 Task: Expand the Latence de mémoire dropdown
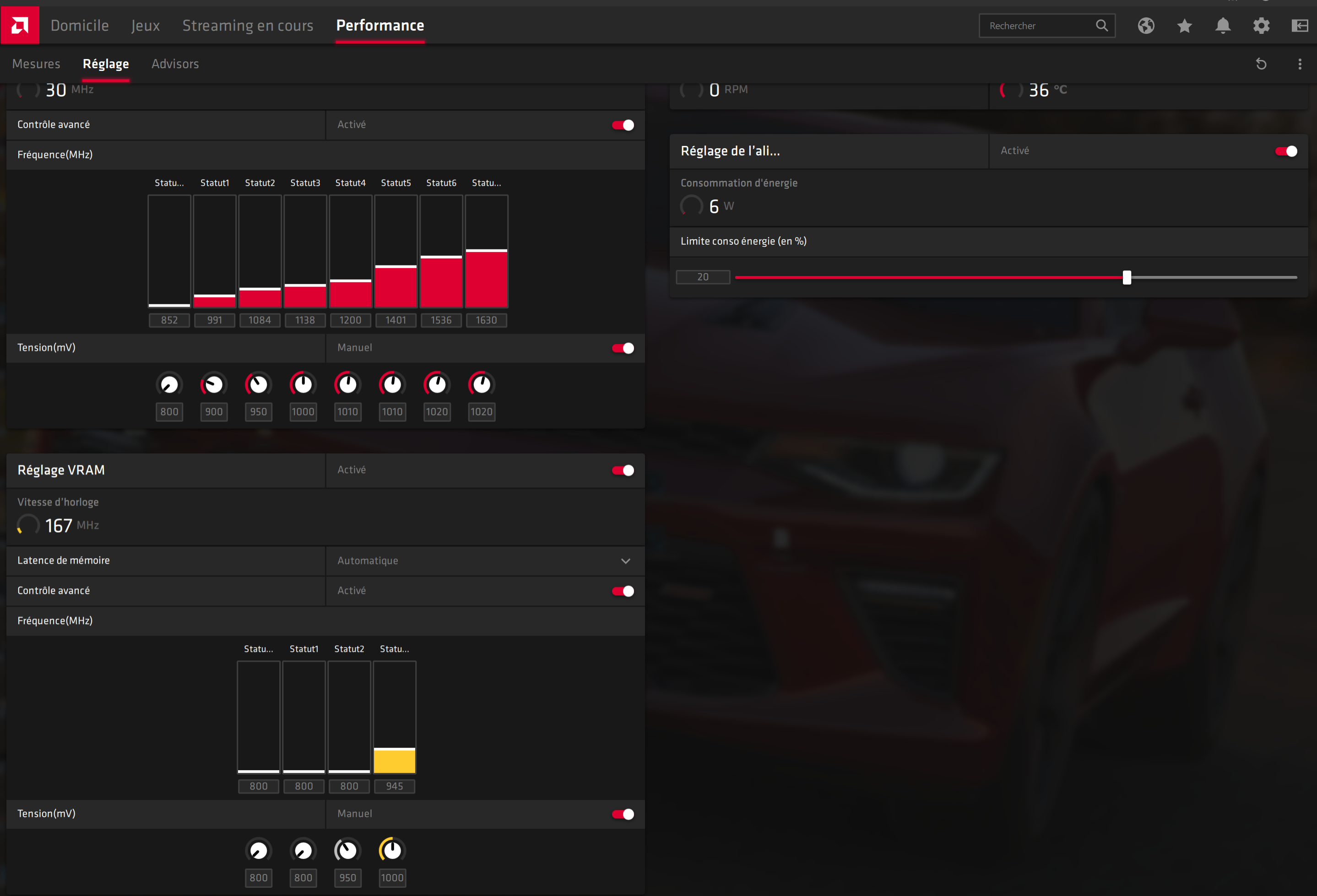point(625,561)
